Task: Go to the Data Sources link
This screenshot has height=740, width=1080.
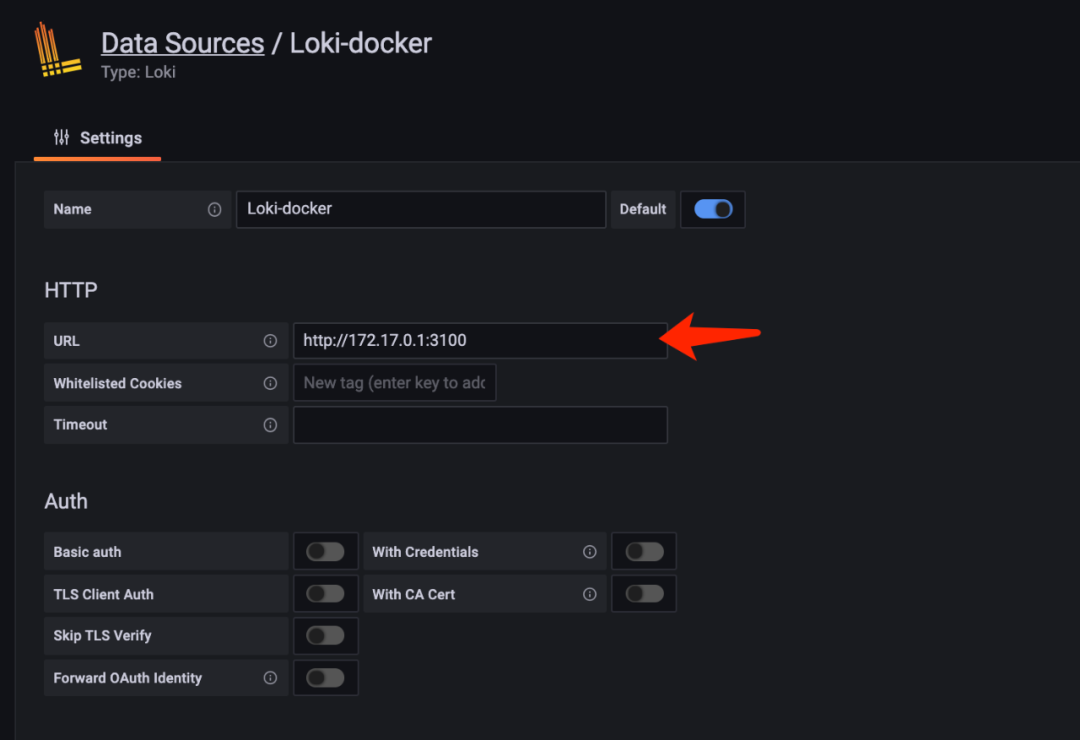Action: pyautogui.click(x=183, y=43)
